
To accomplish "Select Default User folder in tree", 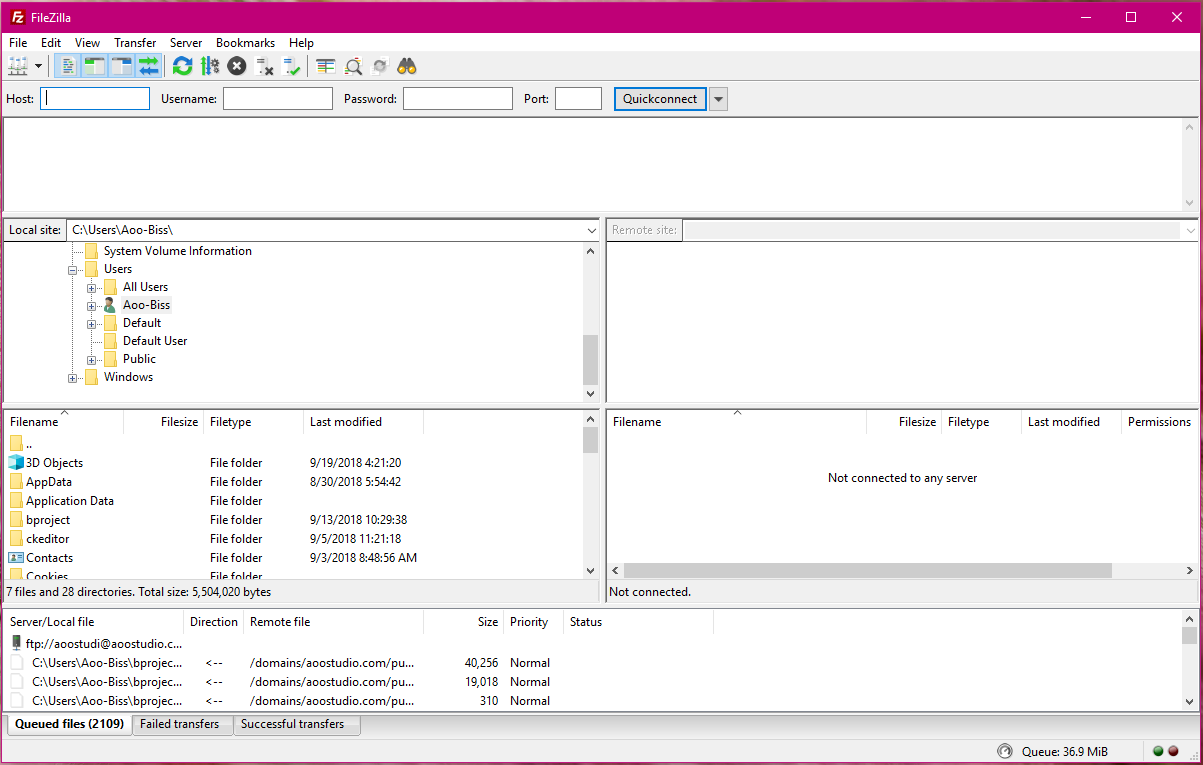I will click(155, 341).
